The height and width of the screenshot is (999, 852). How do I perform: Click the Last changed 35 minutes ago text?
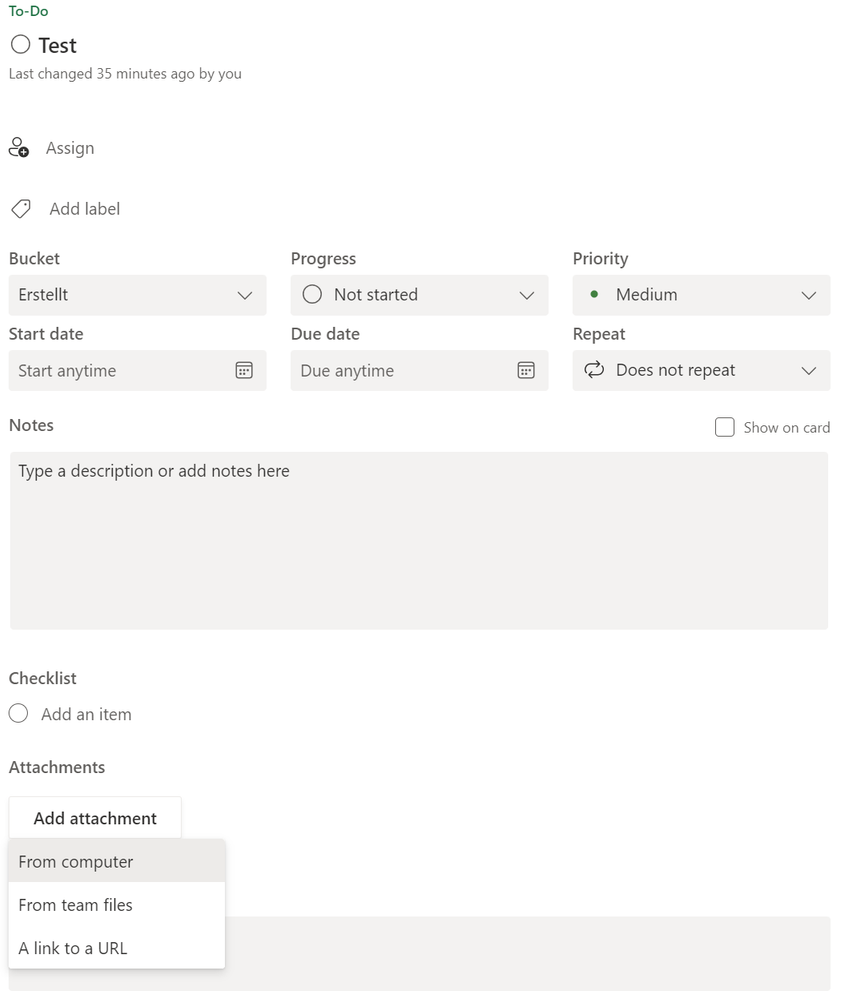(x=125, y=74)
